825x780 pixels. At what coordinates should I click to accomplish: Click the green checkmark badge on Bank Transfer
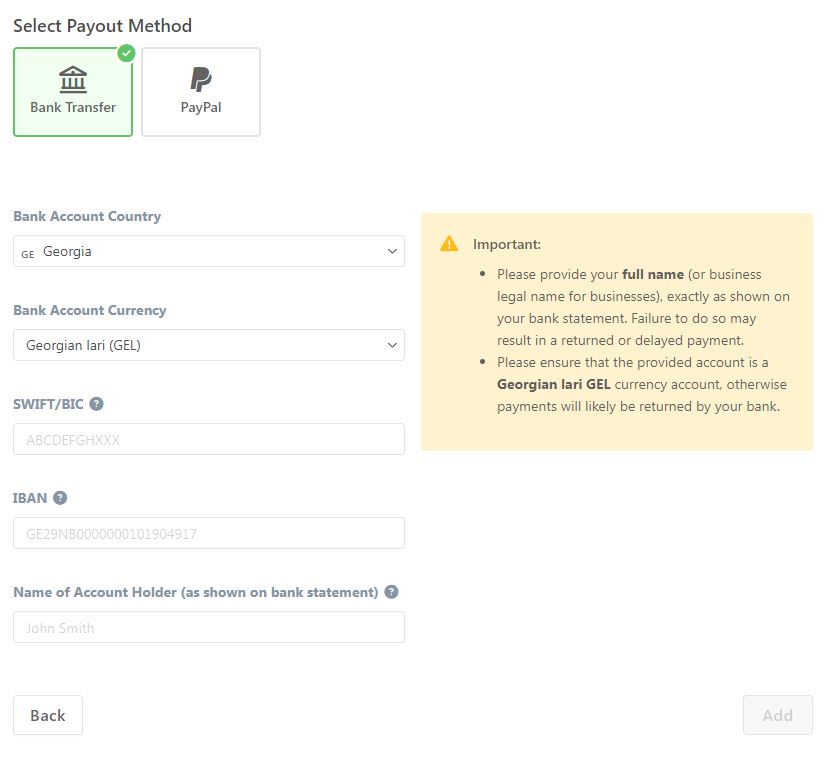pos(126,53)
